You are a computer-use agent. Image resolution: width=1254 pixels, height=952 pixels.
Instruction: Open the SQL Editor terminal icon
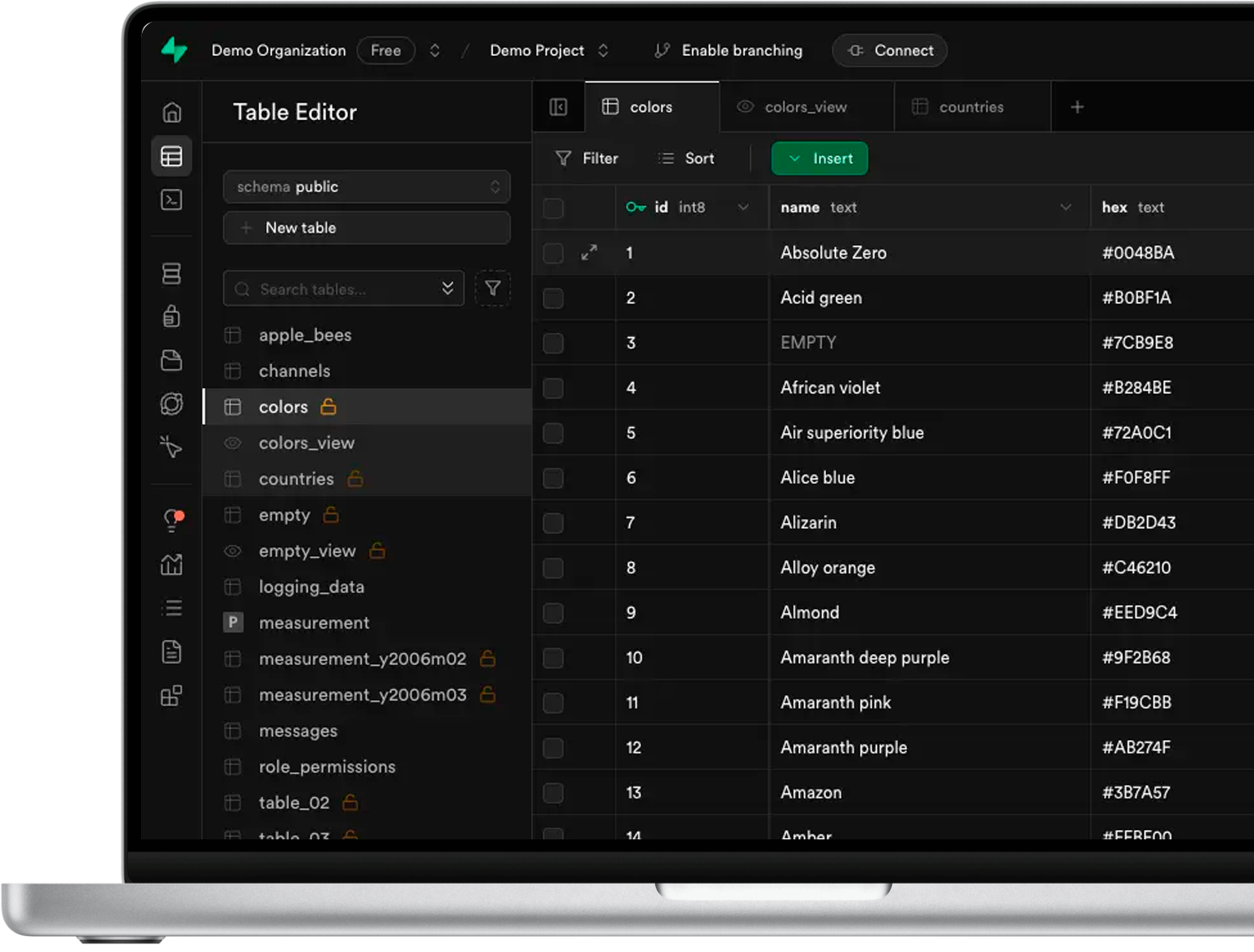click(172, 200)
